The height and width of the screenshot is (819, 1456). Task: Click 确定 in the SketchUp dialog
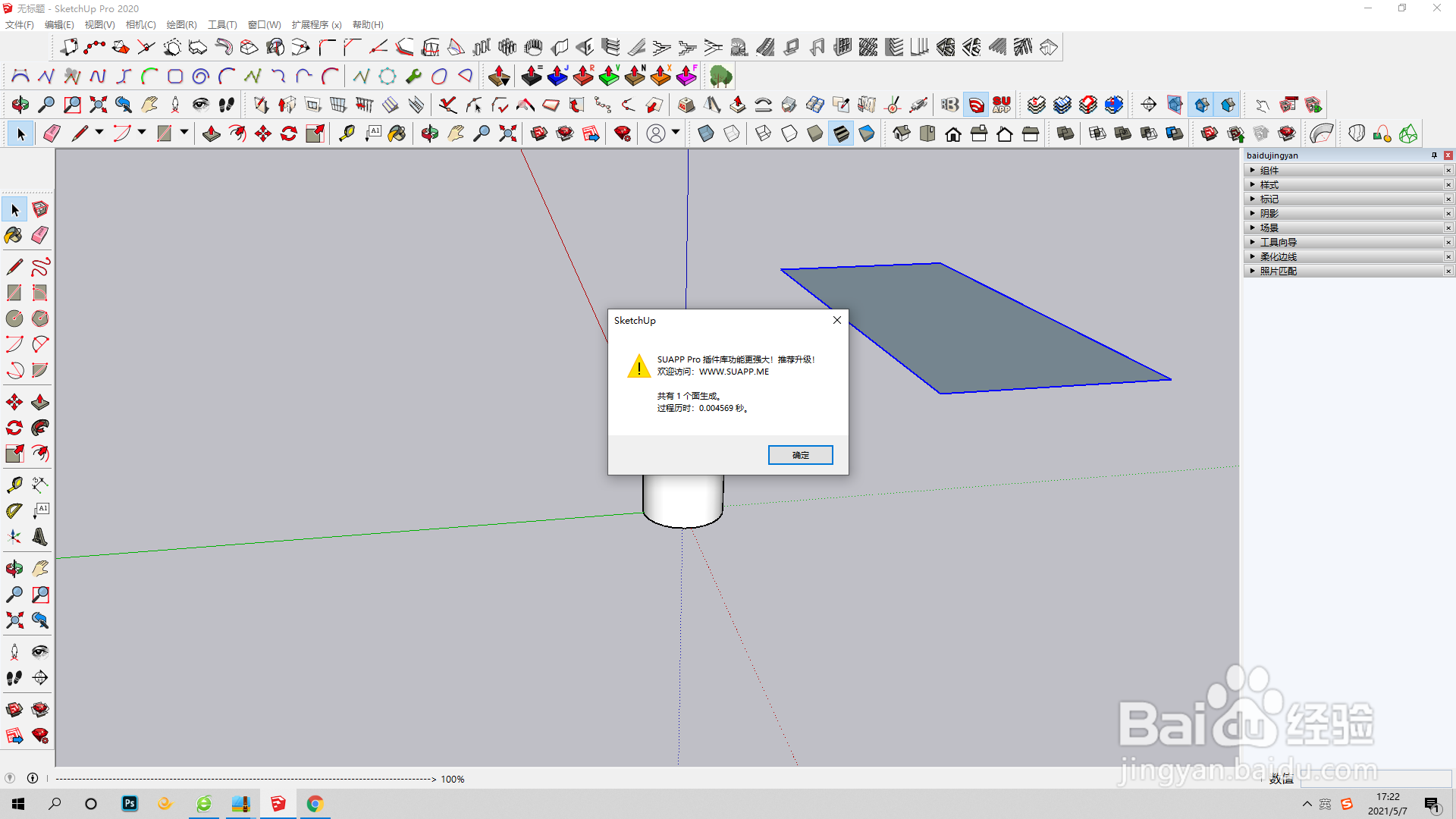point(800,455)
